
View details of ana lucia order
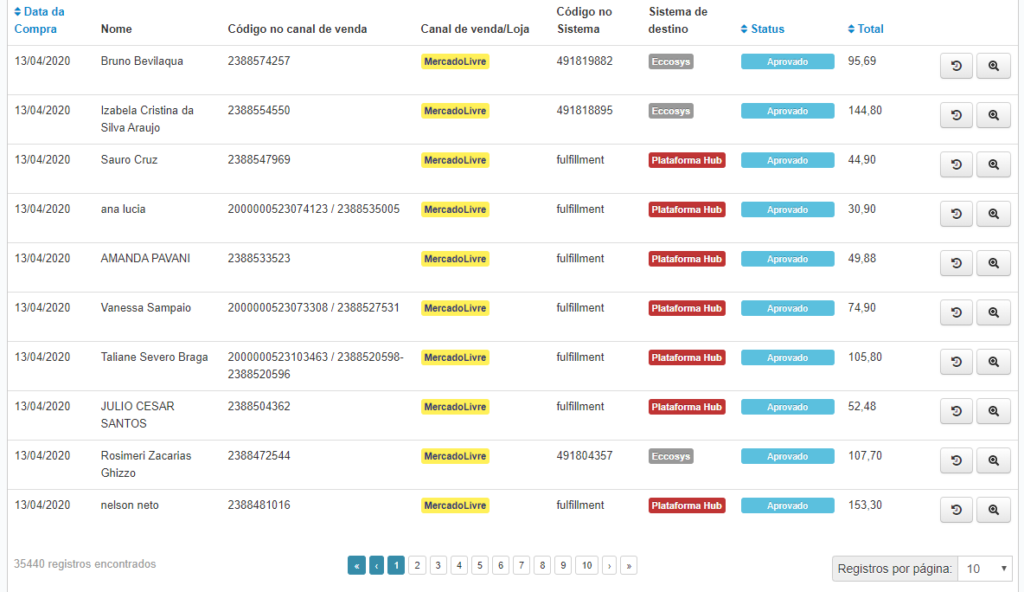coord(993,214)
